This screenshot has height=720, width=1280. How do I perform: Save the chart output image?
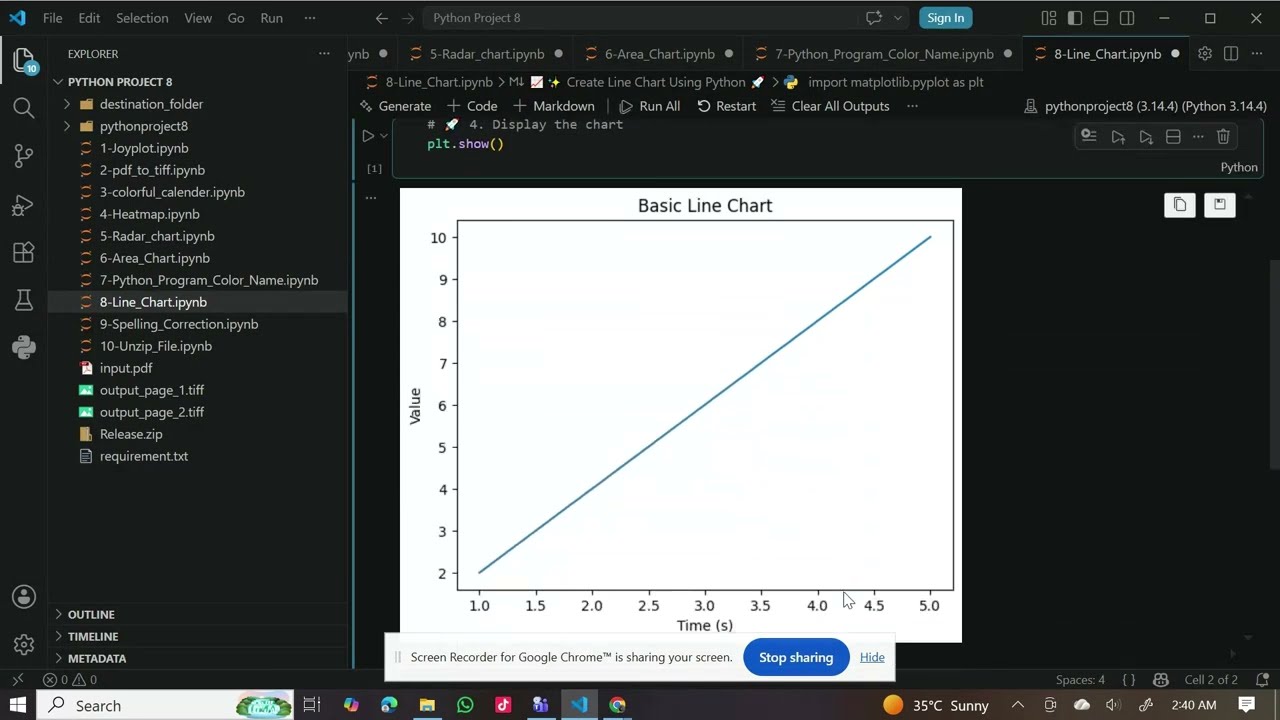[1220, 205]
